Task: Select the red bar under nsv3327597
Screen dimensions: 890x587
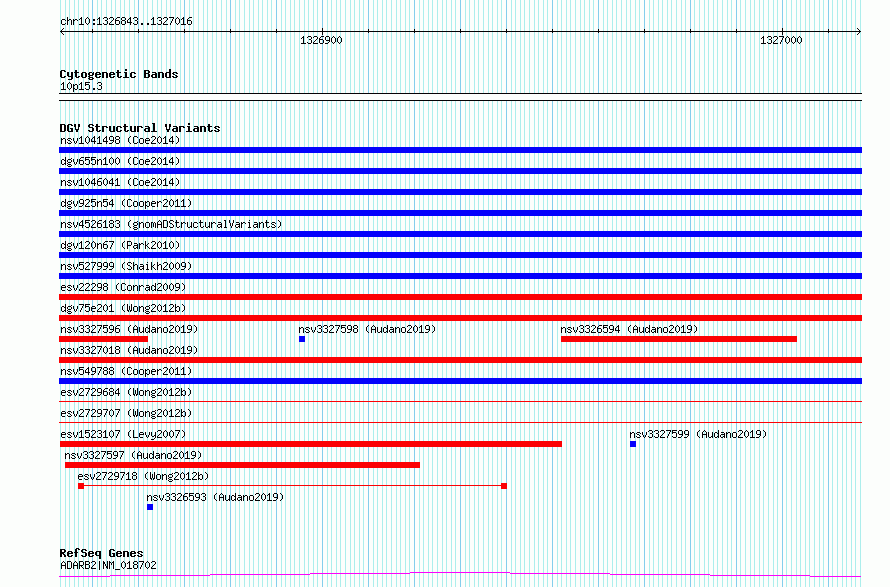Action: coord(242,465)
